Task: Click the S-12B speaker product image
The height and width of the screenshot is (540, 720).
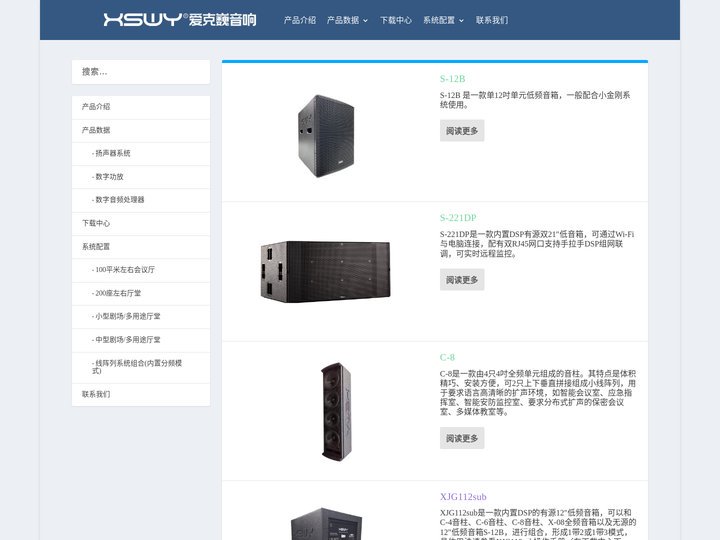Action: (x=326, y=135)
